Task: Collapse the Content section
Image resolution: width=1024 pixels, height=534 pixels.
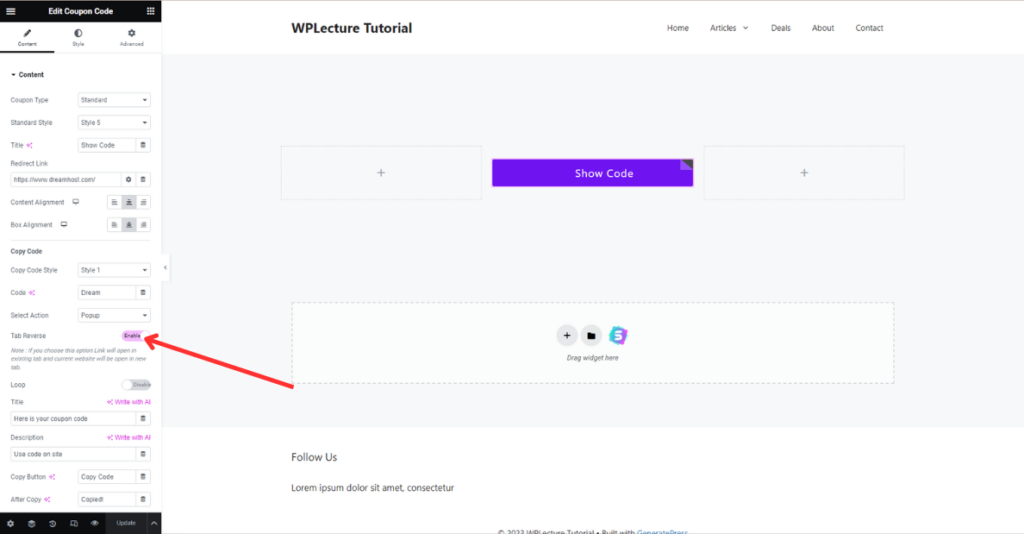Action: click(27, 74)
